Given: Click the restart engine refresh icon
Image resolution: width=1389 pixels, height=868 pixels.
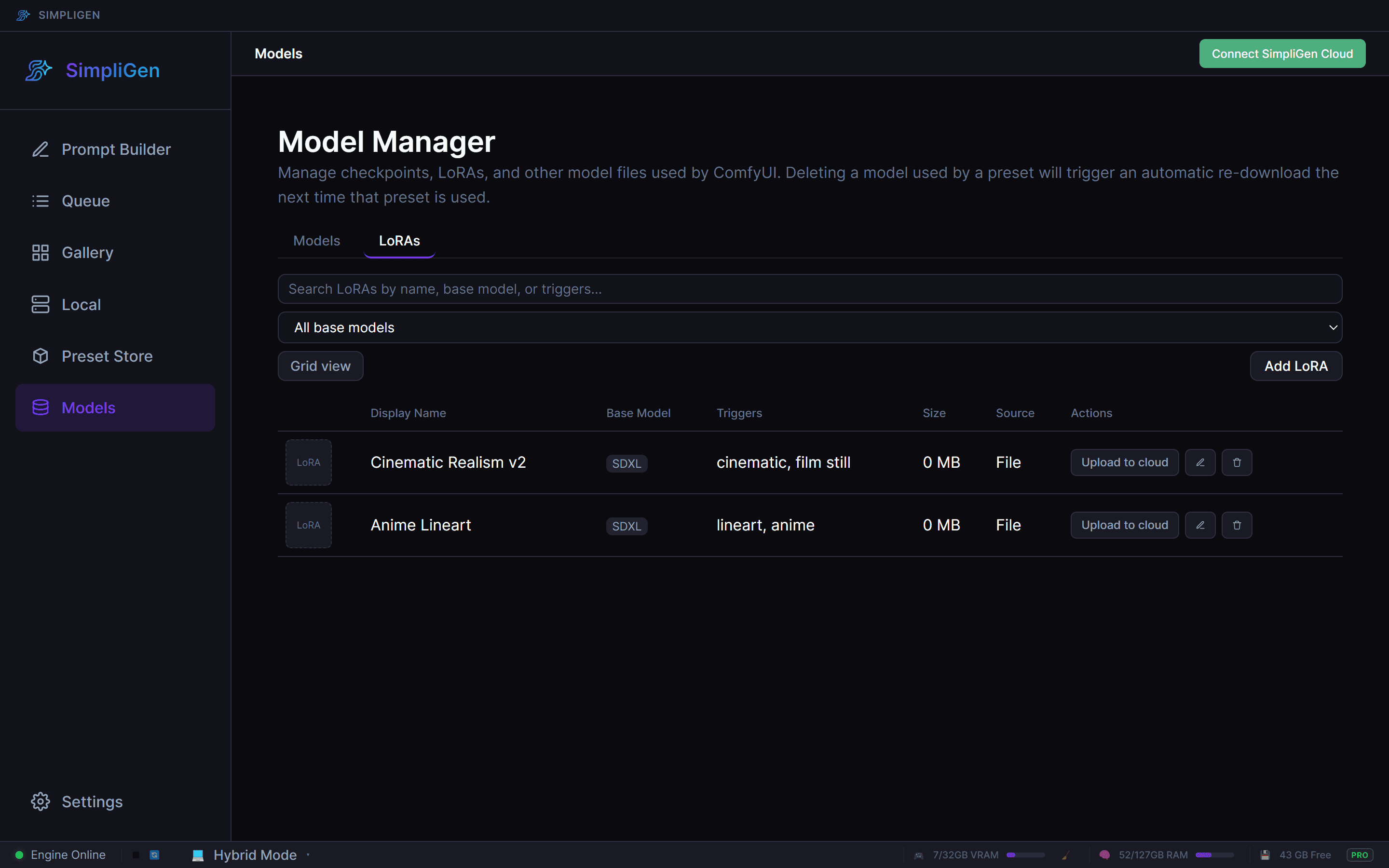Looking at the screenshot, I should pos(154,855).
